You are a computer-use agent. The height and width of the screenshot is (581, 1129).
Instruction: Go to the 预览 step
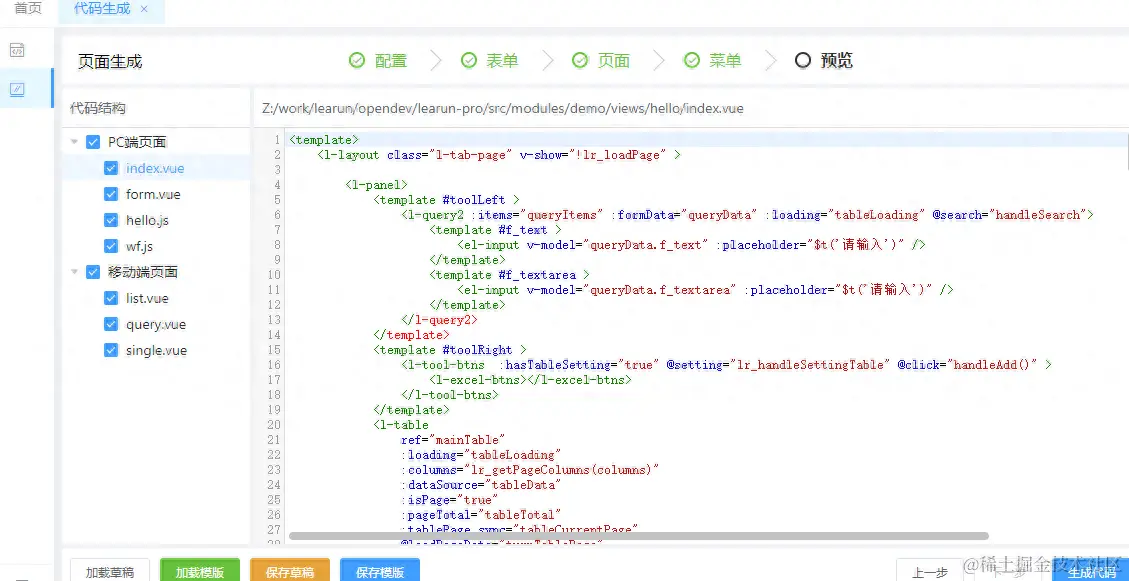[x=837, y=60]
